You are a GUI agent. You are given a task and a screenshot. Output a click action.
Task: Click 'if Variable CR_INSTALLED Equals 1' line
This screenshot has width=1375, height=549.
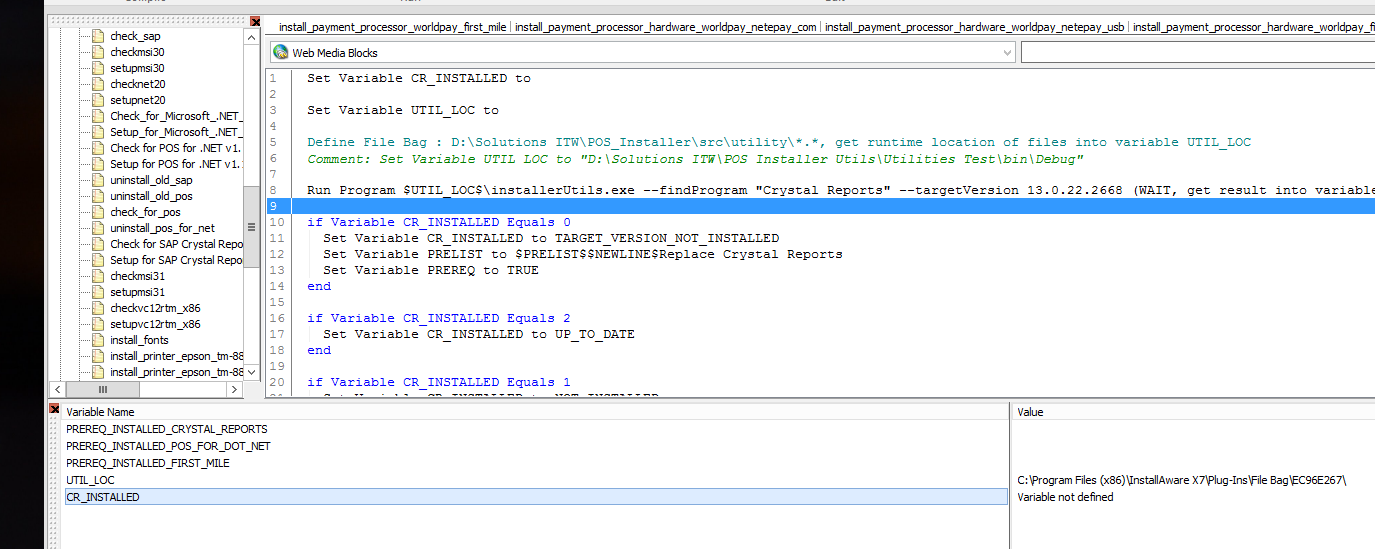click(439, 382)
